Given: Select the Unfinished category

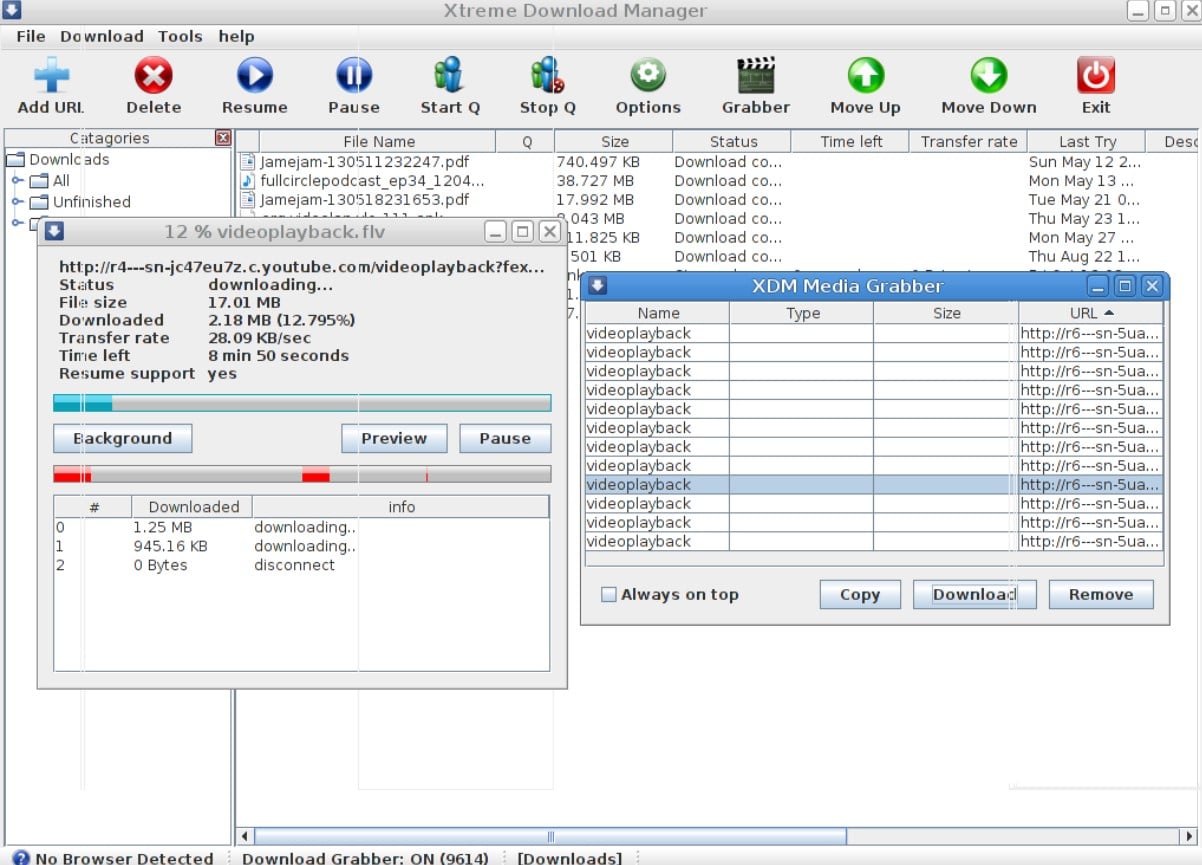Looking at the screenshot, I should point(91,201).
